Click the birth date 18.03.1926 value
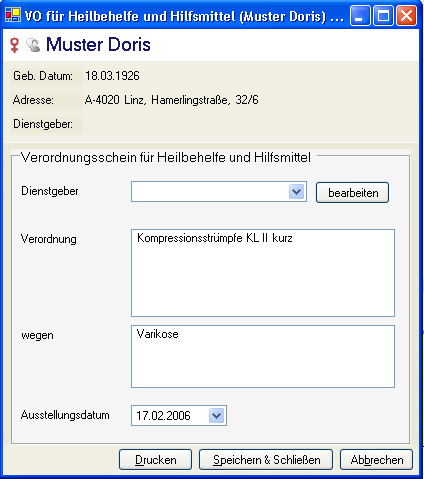This screenshot has width=424, height=479. pyautogui.click(x=112, y=76)
